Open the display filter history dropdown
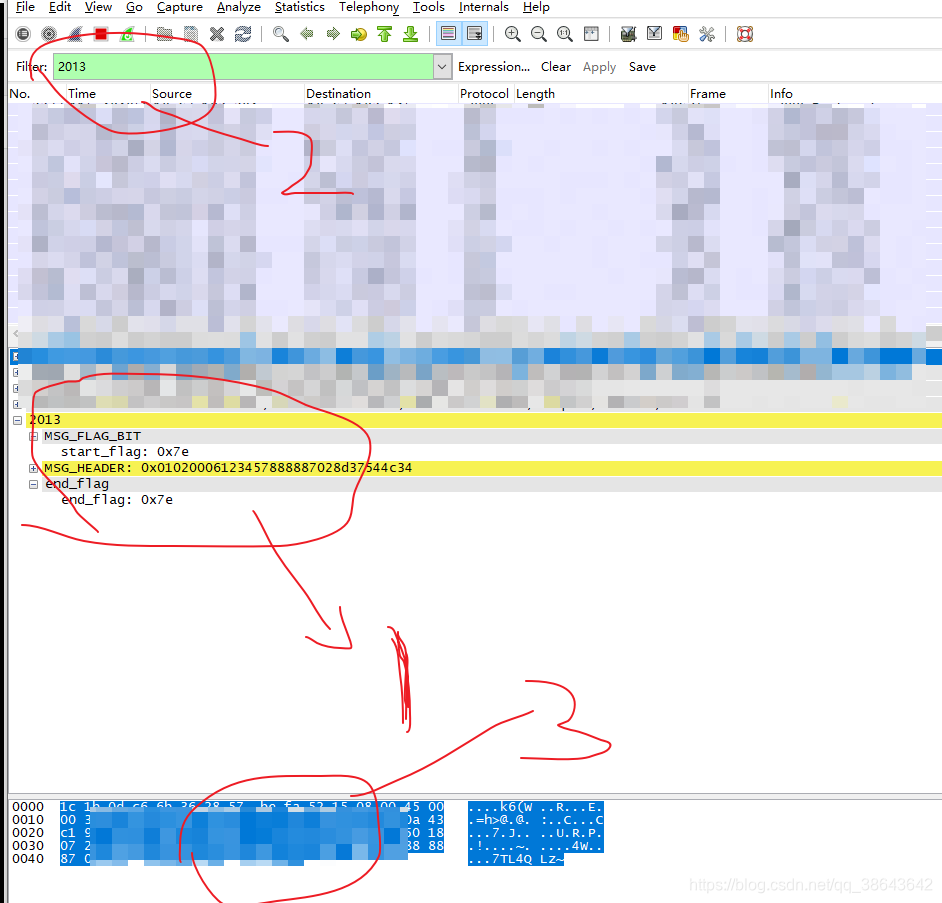Viewport: 942px width, 903px height. pyautogui.click(x=442, y=67)
